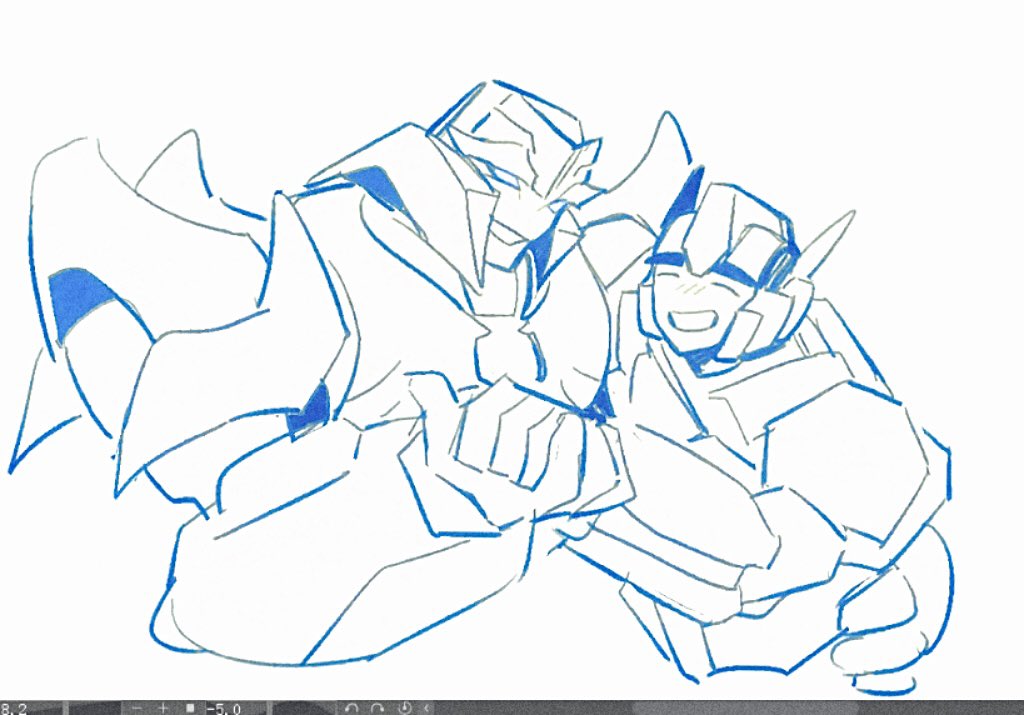
Task: Rotate canvas left with the counterclockwise arrow
Action: pyautogui.click(x=351, y=708)
